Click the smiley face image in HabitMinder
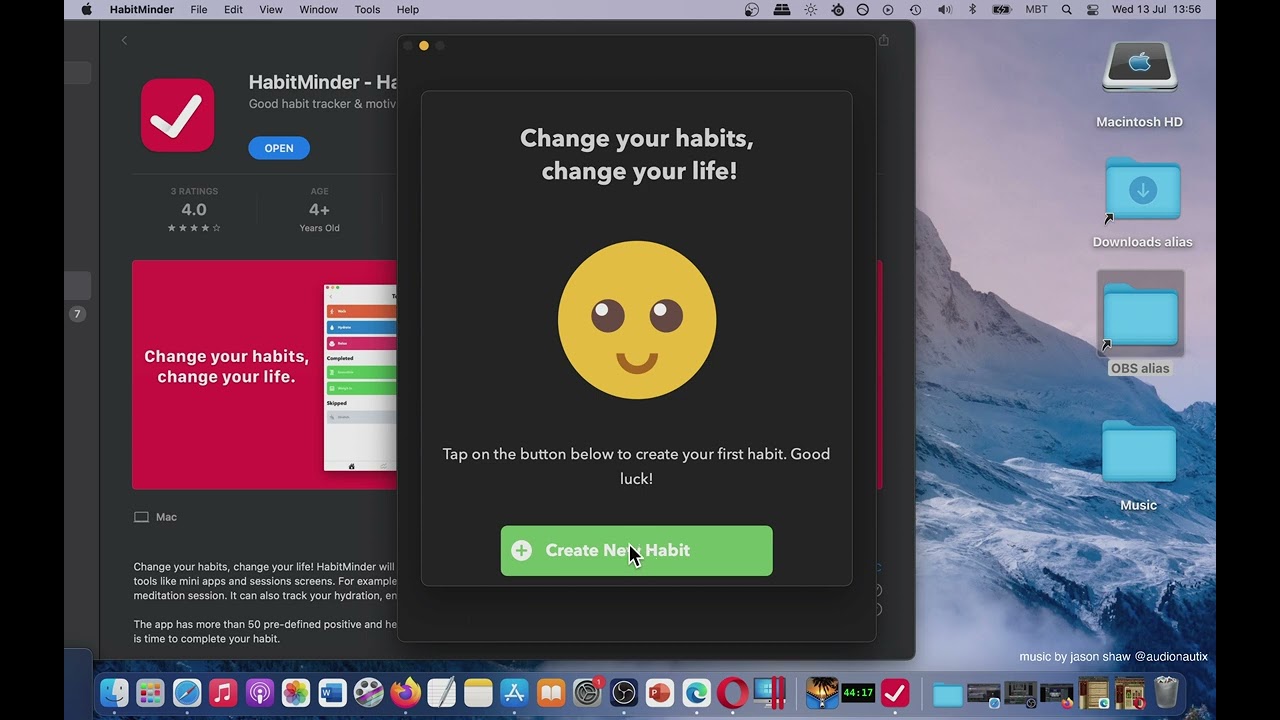 (637, 320)
